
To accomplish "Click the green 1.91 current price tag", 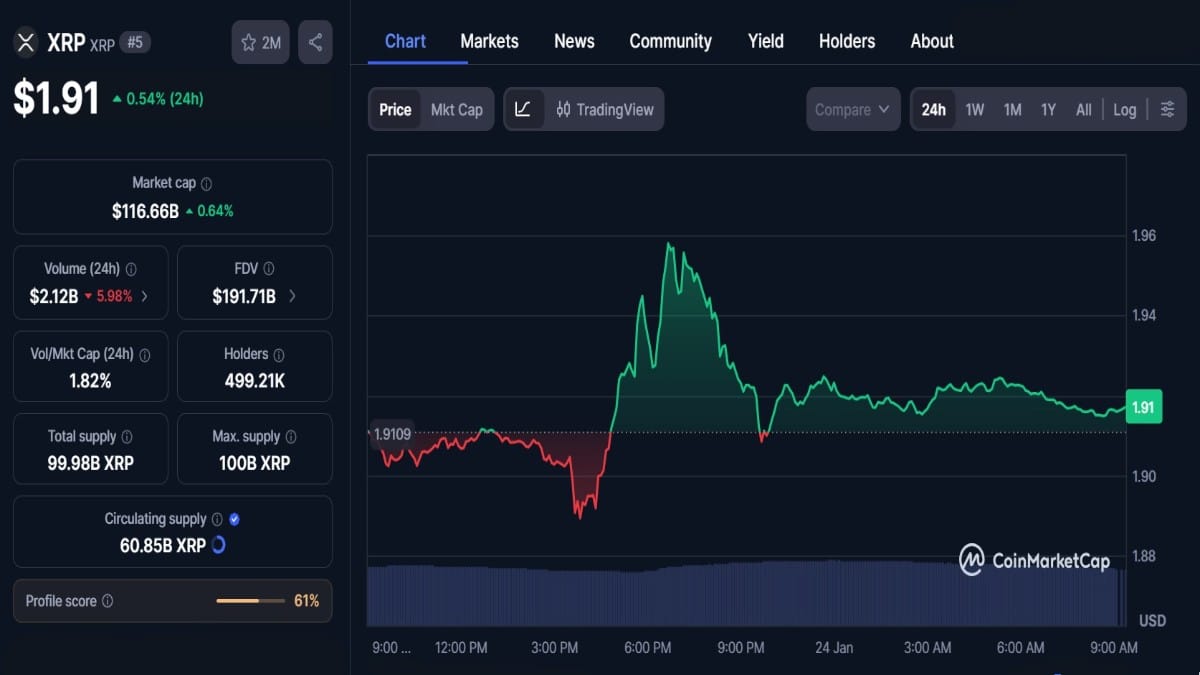I will click(1143, 407).
